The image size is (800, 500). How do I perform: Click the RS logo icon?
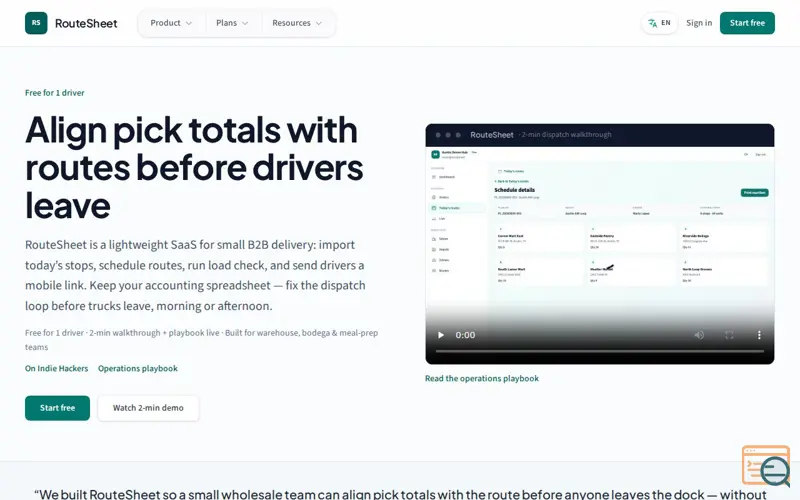[36, 23]
